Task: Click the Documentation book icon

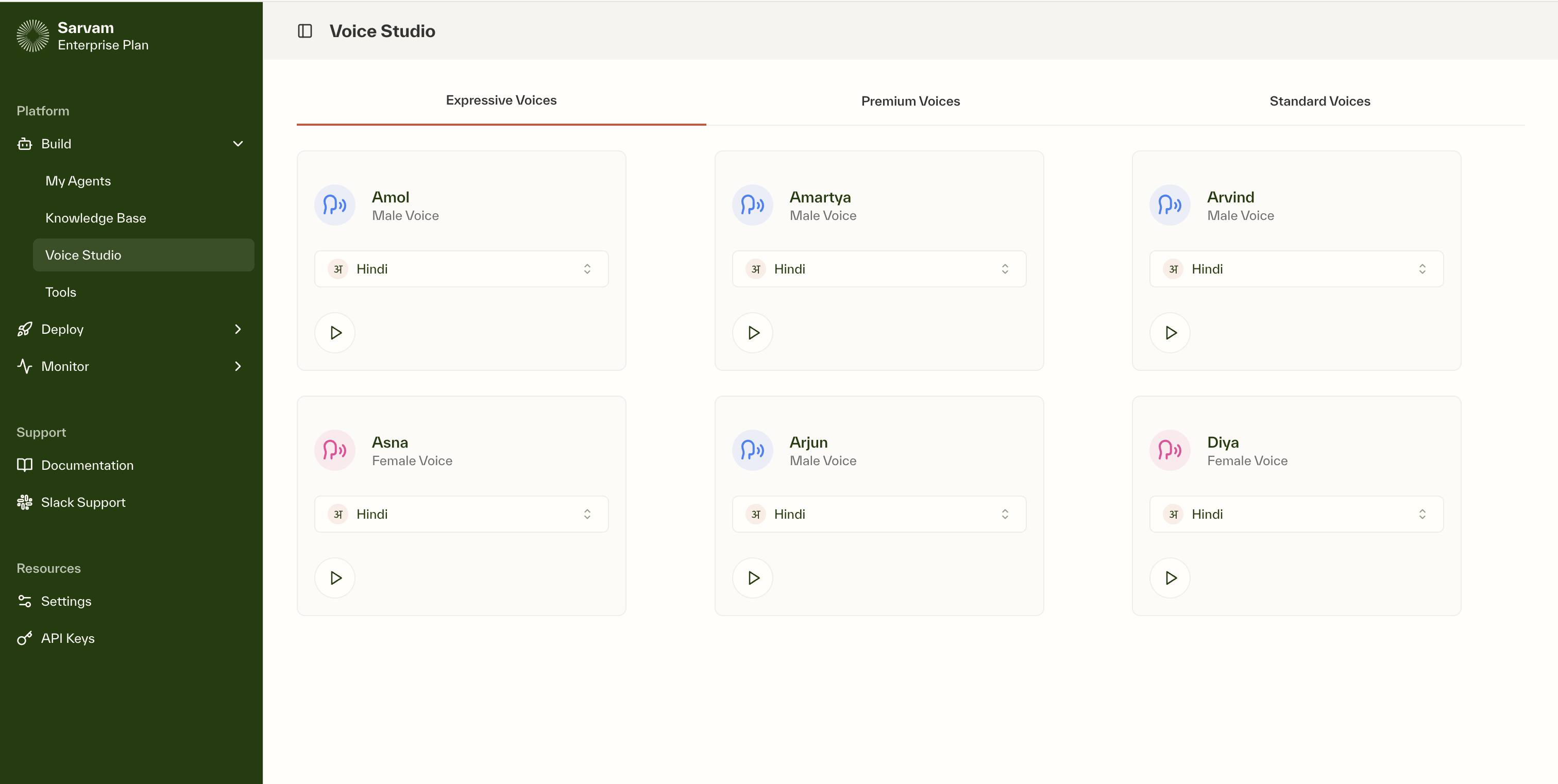Action: (x=25, y=465)
